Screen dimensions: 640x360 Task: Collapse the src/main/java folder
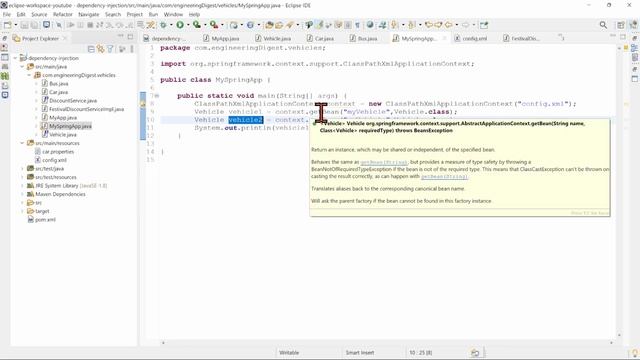(x=22, y=67)
